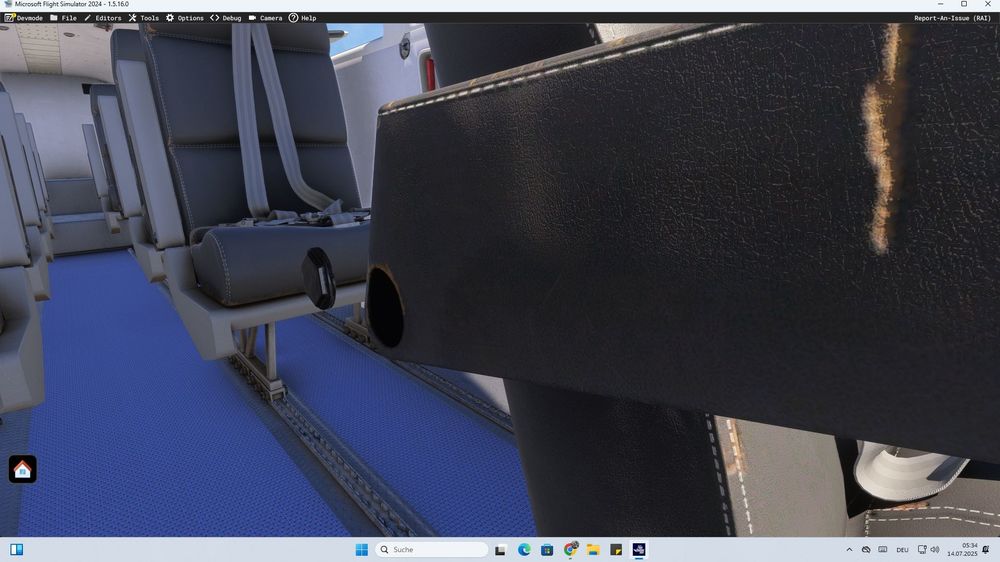Open the Help menu
Screen dimensions: 1000x562
[x=302, y=18]
